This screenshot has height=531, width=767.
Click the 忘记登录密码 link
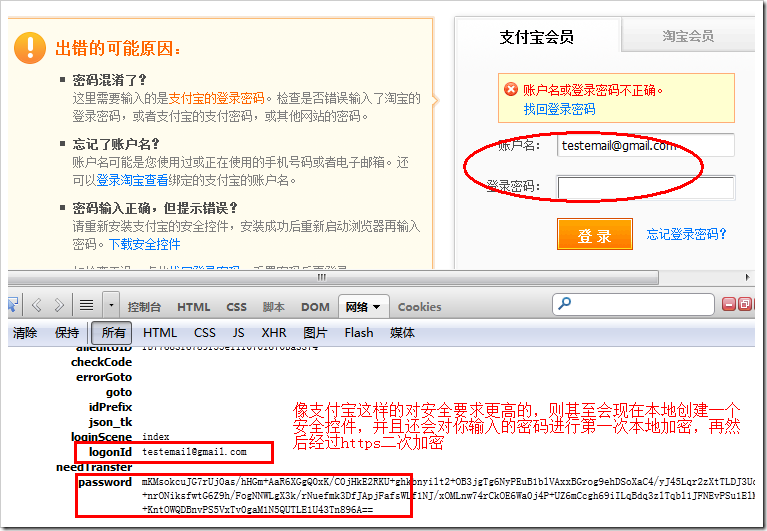pos(686,235)
